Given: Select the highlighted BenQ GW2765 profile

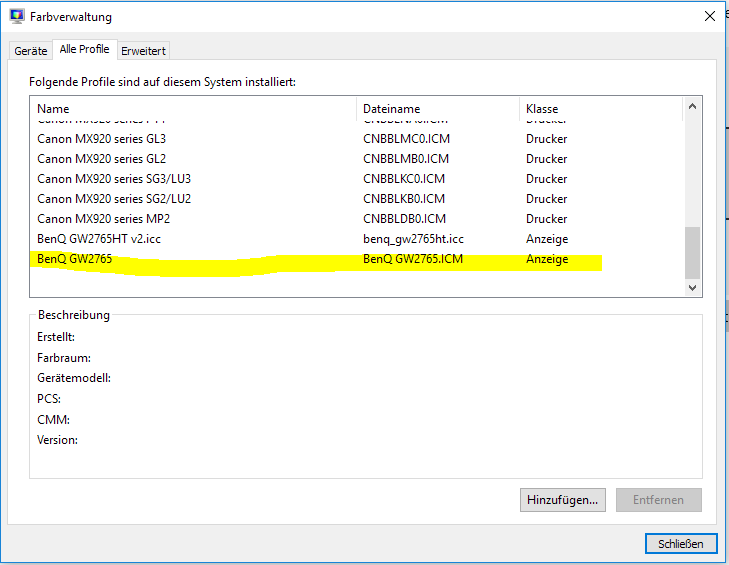Looking at the screenshot, I should (x=72, y=259).
